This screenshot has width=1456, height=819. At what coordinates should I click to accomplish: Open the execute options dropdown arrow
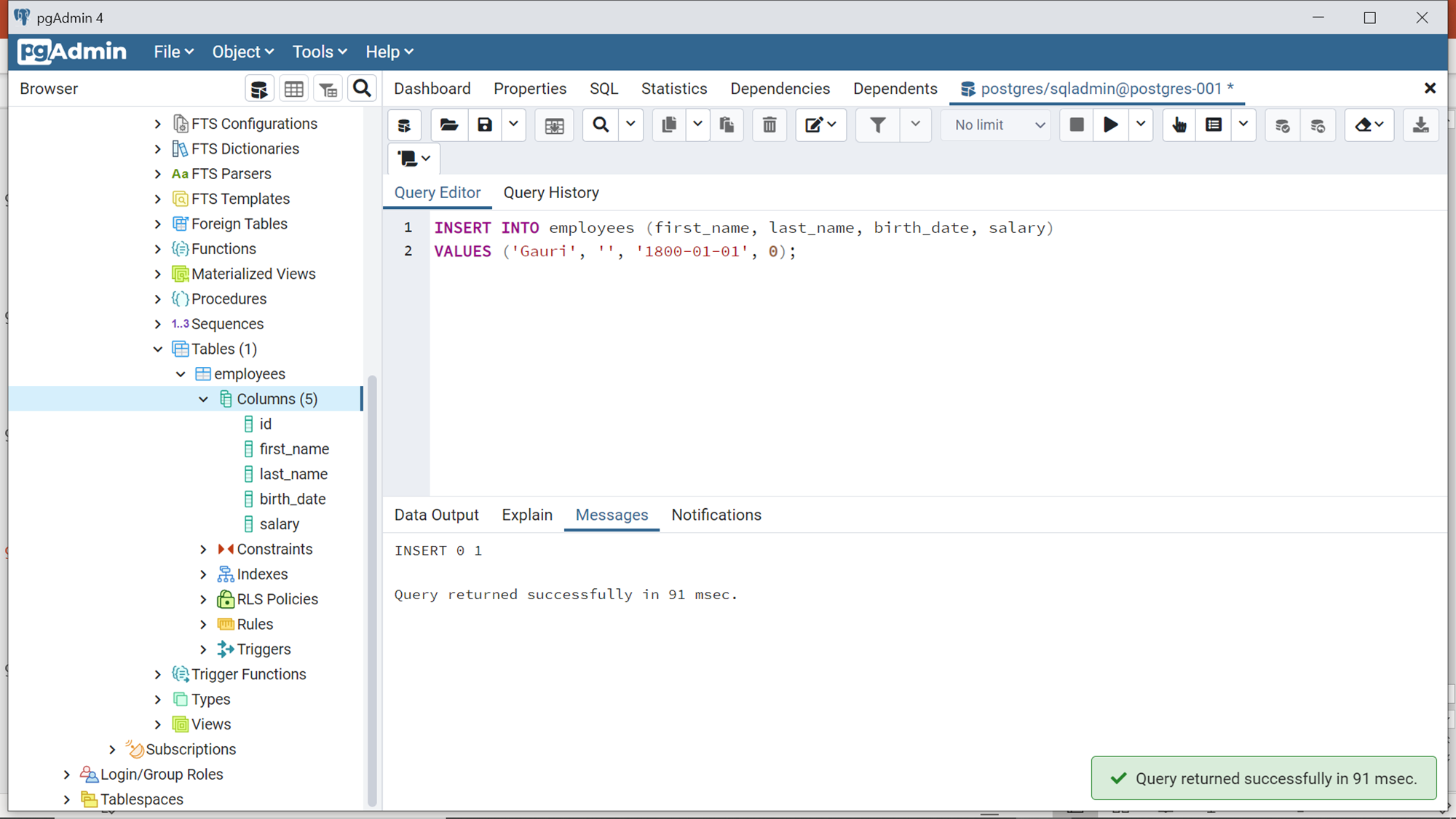click(1141, 125)
